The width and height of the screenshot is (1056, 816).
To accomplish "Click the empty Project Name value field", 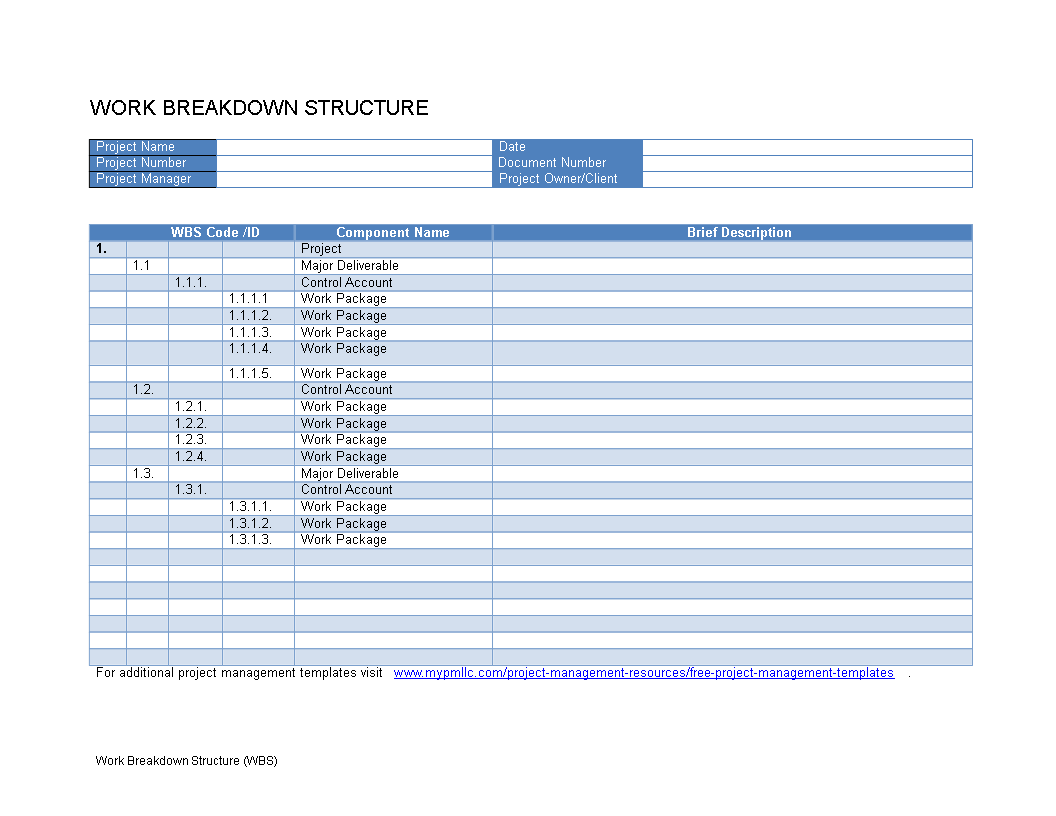I will 354,147.
